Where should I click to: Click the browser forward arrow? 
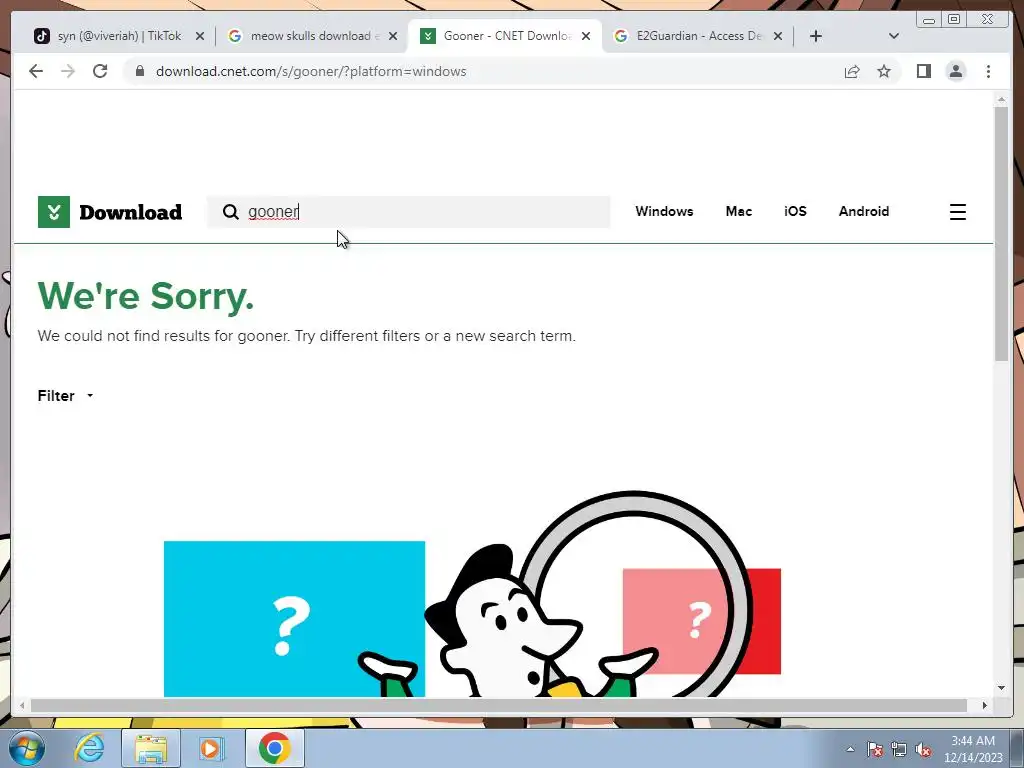tap(68, 71)
